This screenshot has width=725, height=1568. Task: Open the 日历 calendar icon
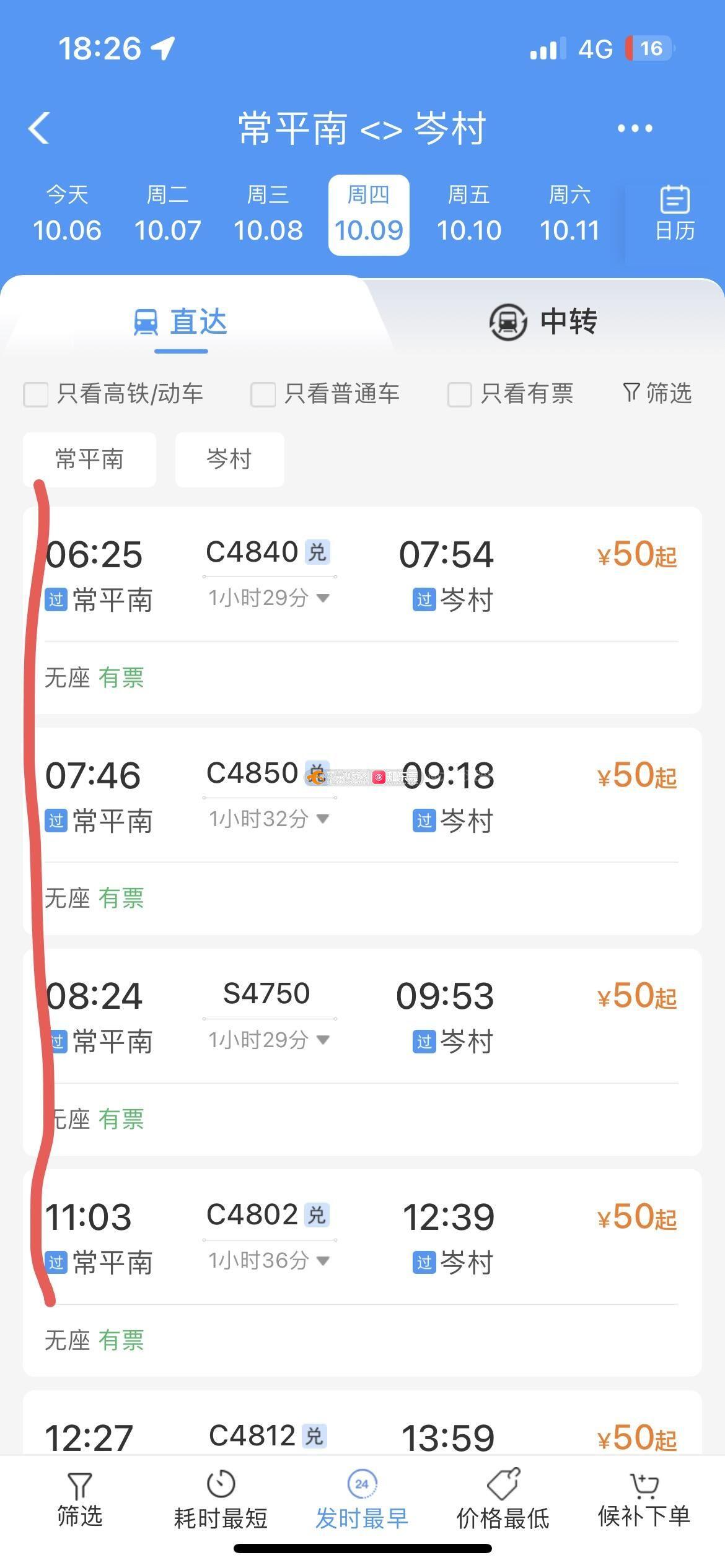pos(674,214)
